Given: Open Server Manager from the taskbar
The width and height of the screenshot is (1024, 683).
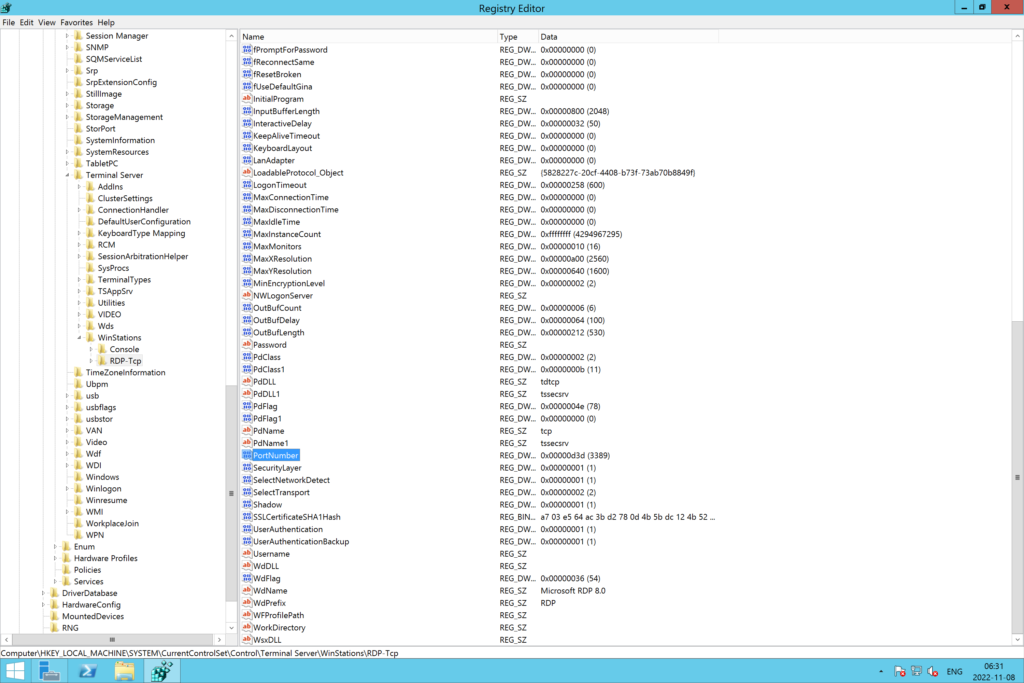Looking at the screenshot, I should tap(49, 670).
